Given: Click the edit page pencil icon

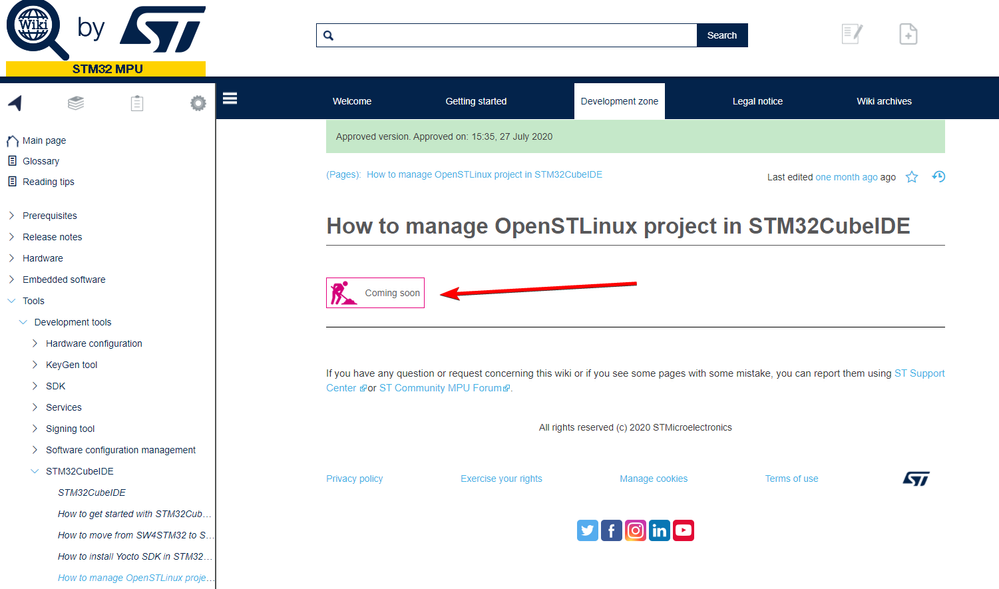Looking at the screenshot, I should 852,34.
